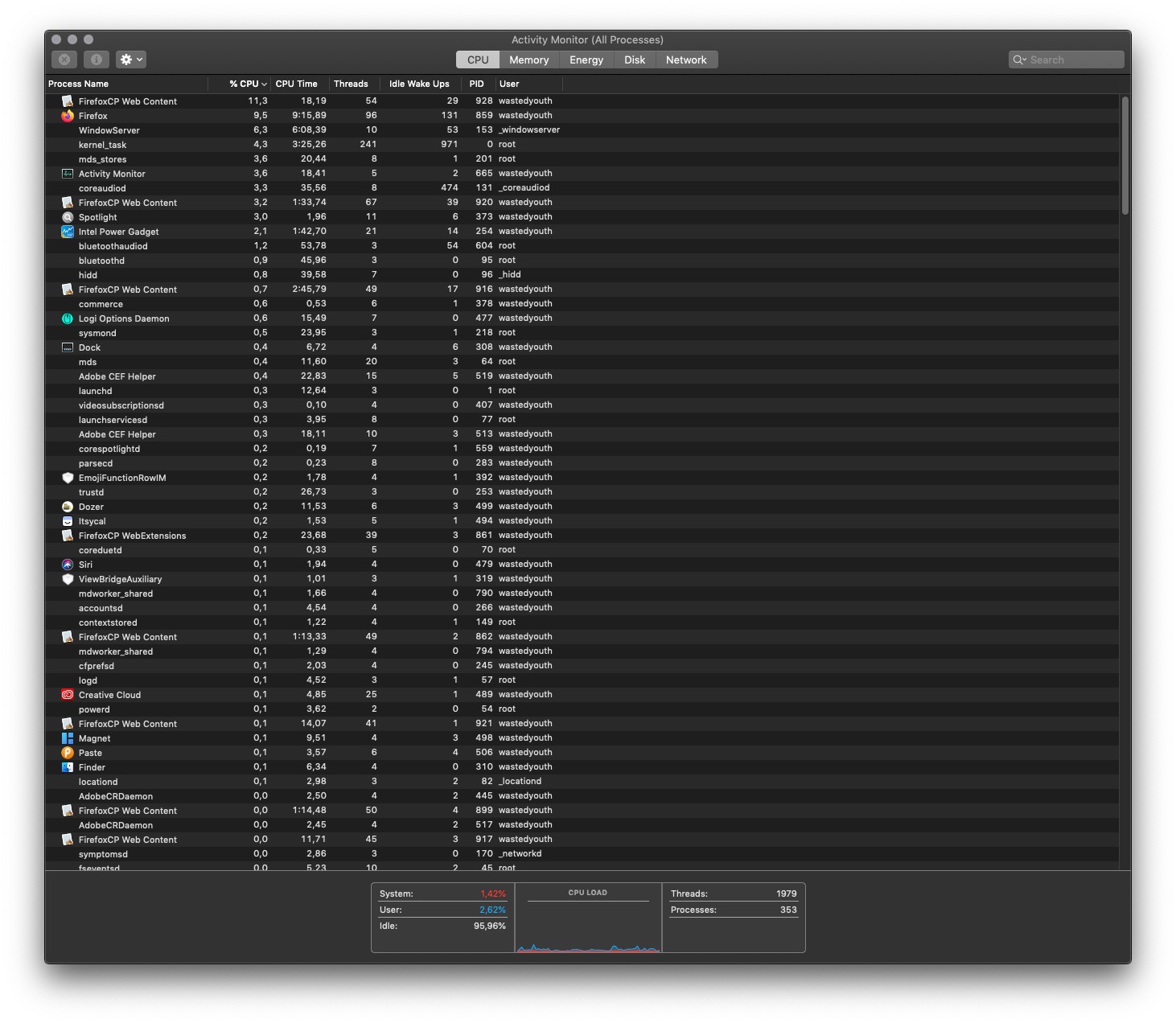The image size is (1176, 1023).
Task: Click the Force Quit process stop icon
Action: 64,60
